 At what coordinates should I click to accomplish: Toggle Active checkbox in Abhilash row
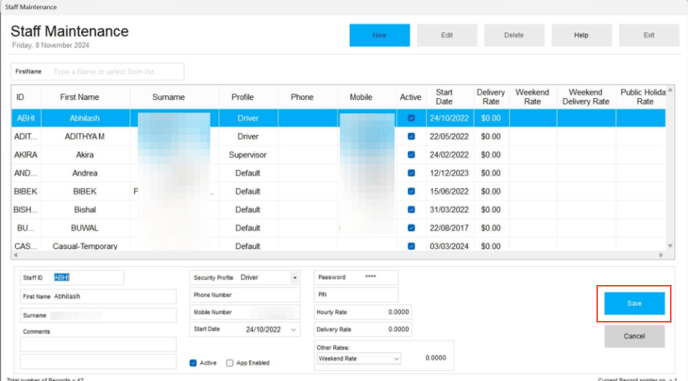point(411,118)
